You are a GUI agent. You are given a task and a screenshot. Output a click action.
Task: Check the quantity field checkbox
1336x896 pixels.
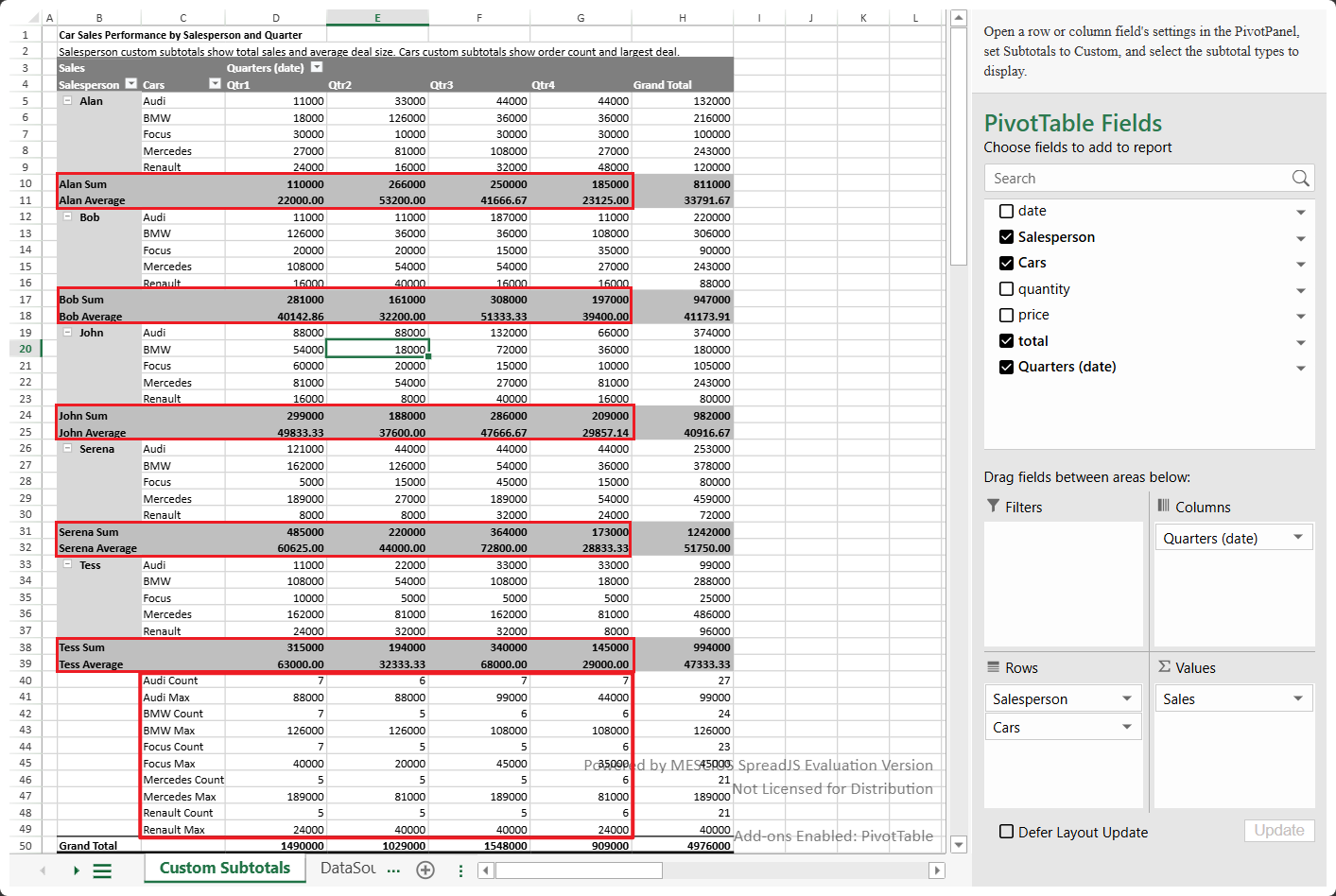coord(1006,289)
